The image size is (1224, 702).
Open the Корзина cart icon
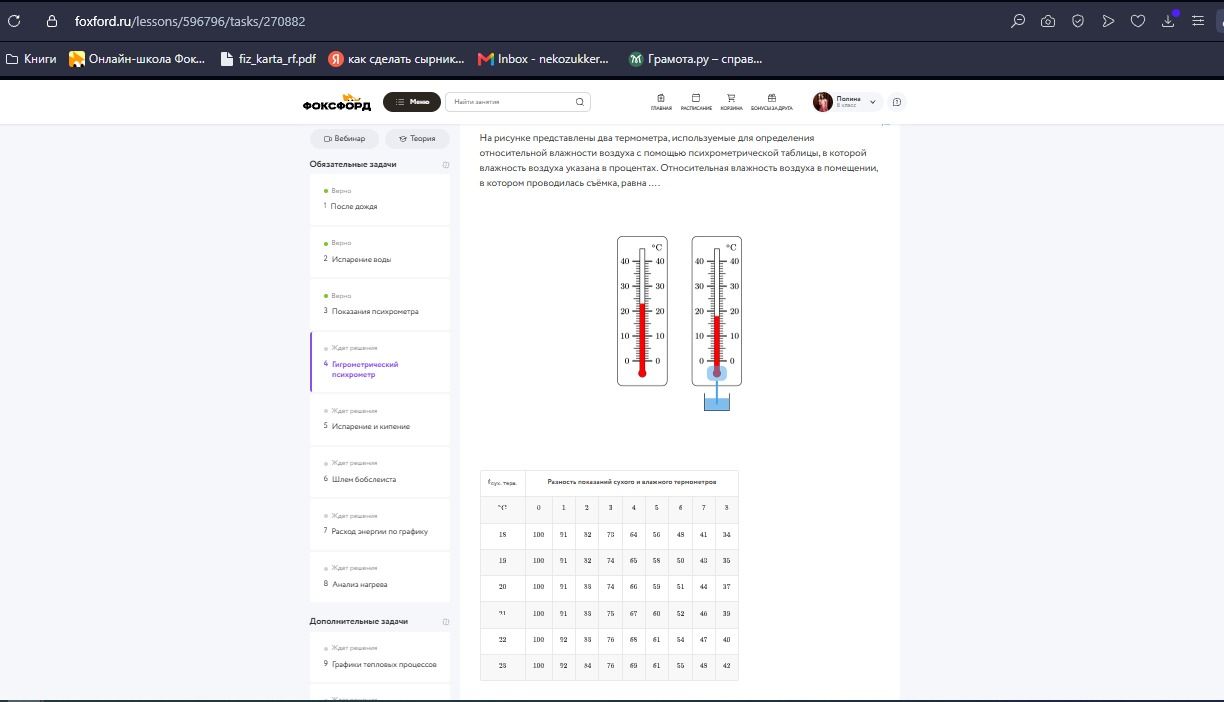click(731, 102)
